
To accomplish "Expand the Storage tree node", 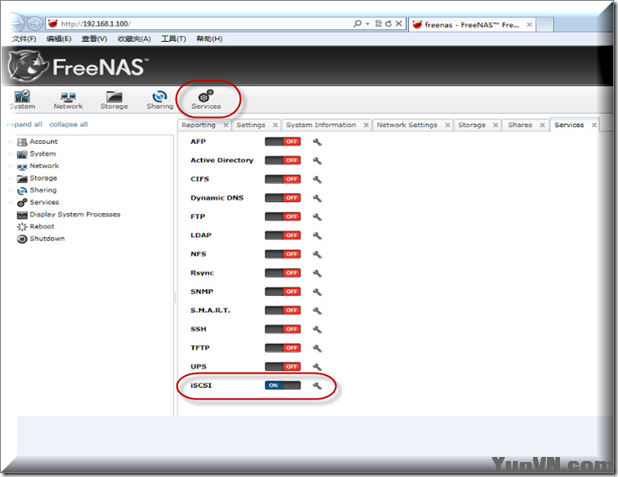I will [x=10, y=178].
